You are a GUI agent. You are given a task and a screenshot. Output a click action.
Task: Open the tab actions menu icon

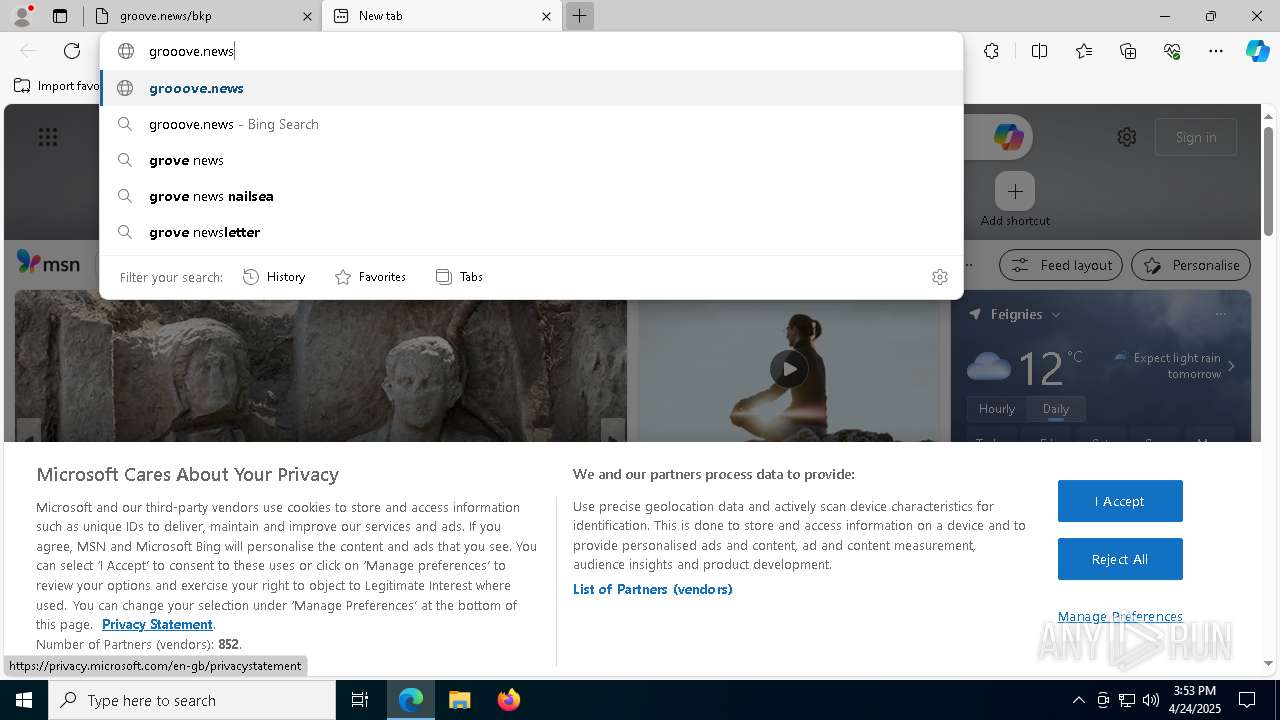[x=60, y=16]
